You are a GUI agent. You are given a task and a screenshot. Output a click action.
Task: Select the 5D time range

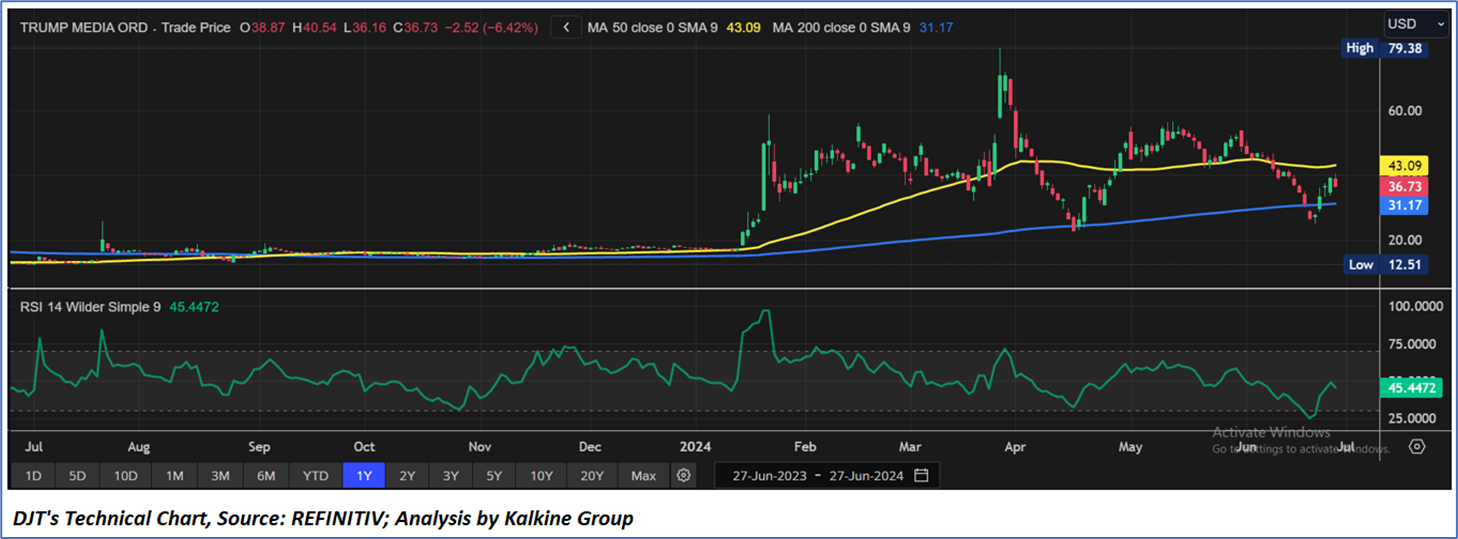click(x=78, y=475)
